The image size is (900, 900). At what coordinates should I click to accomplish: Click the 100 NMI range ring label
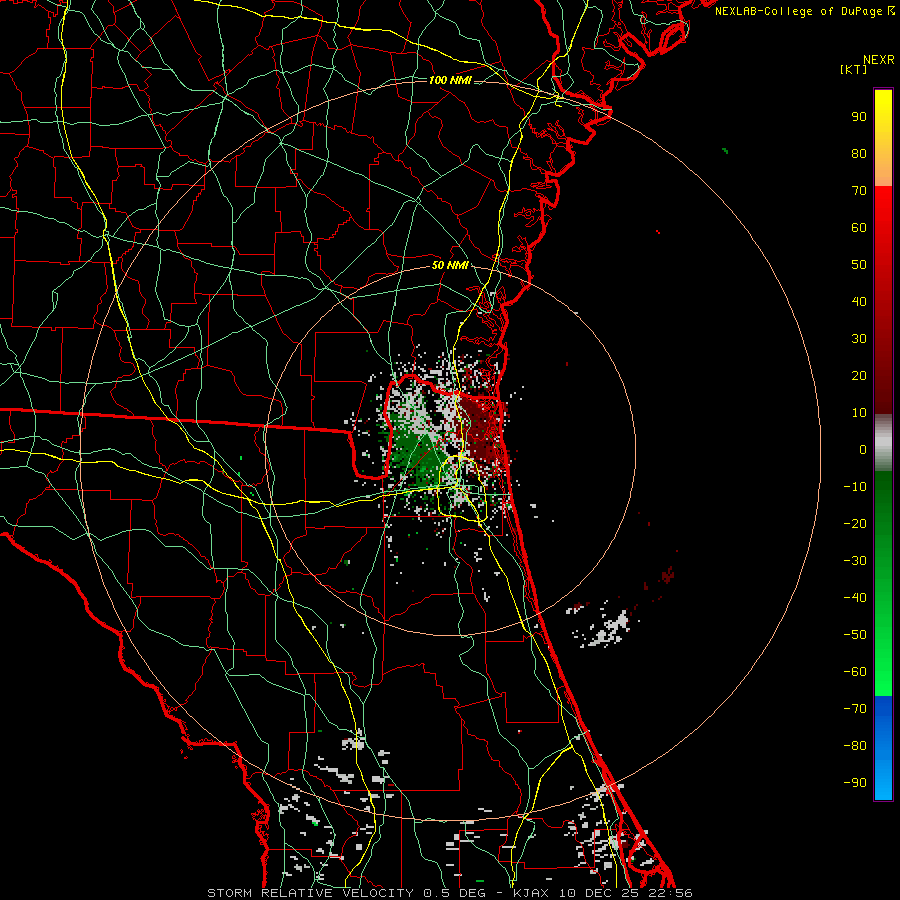click(450, 80)
